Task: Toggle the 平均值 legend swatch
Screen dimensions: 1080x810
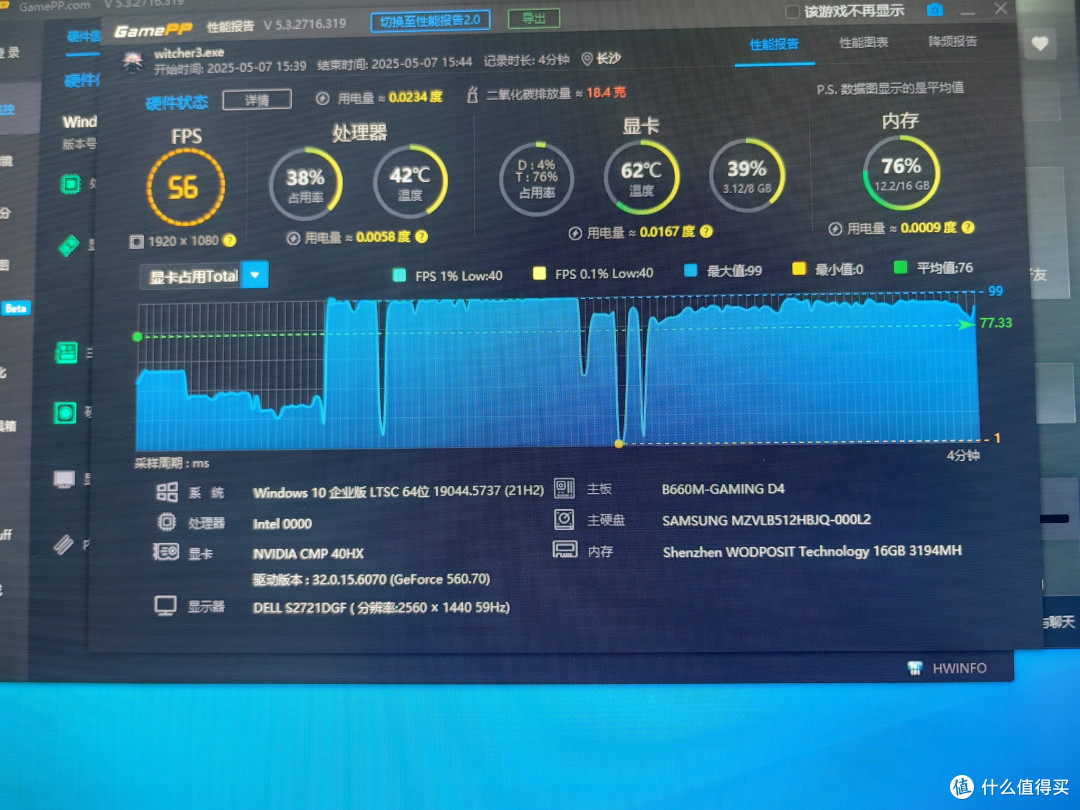Action: pos(900,267)
